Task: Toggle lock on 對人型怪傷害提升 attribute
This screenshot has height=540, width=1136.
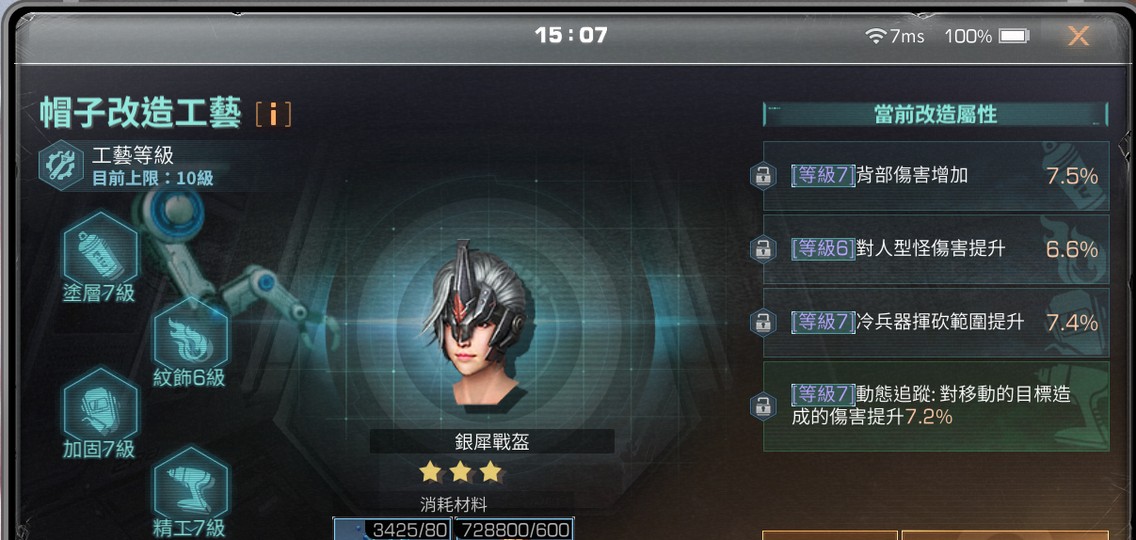Action: tap(763, 249)
